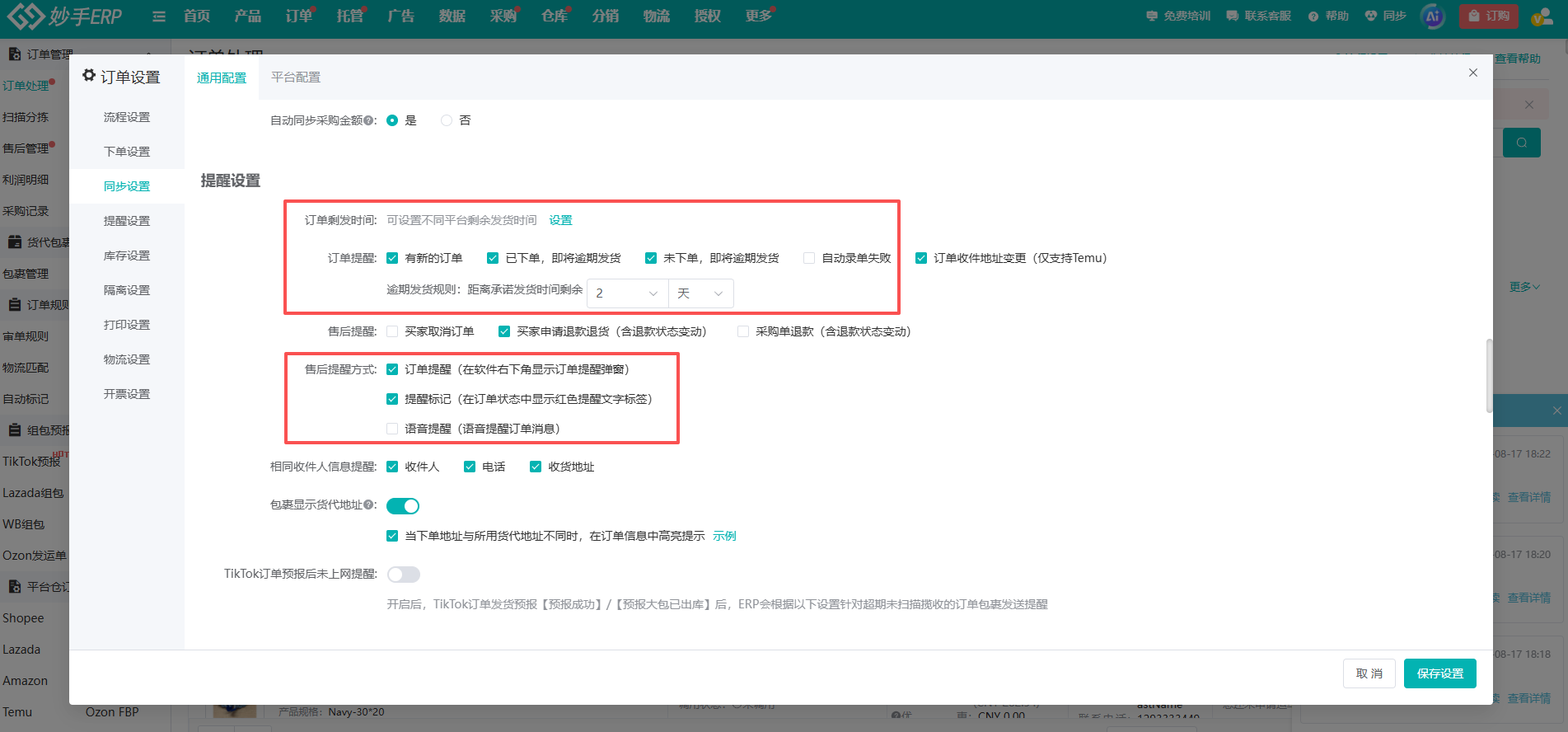Image resolution: width=1568 pixels, height=732 pixels.
Task: Open the 帮助 help icon in top bar
Action: point(1328,16)
